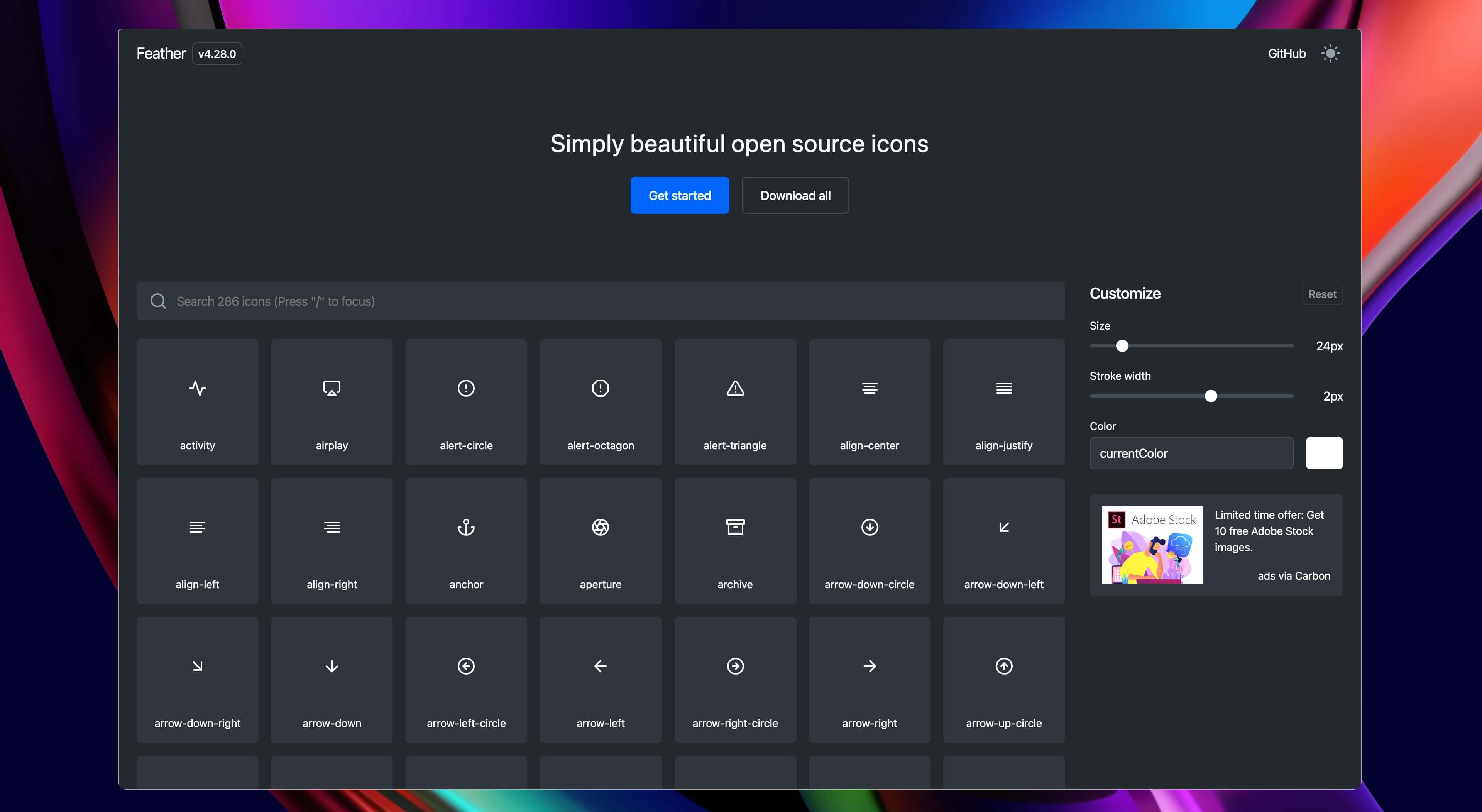Image resolution: width=1482 pixels, height=812 pixels.
Task: Click the alert-octagon icon
Action: coord(601,402)
